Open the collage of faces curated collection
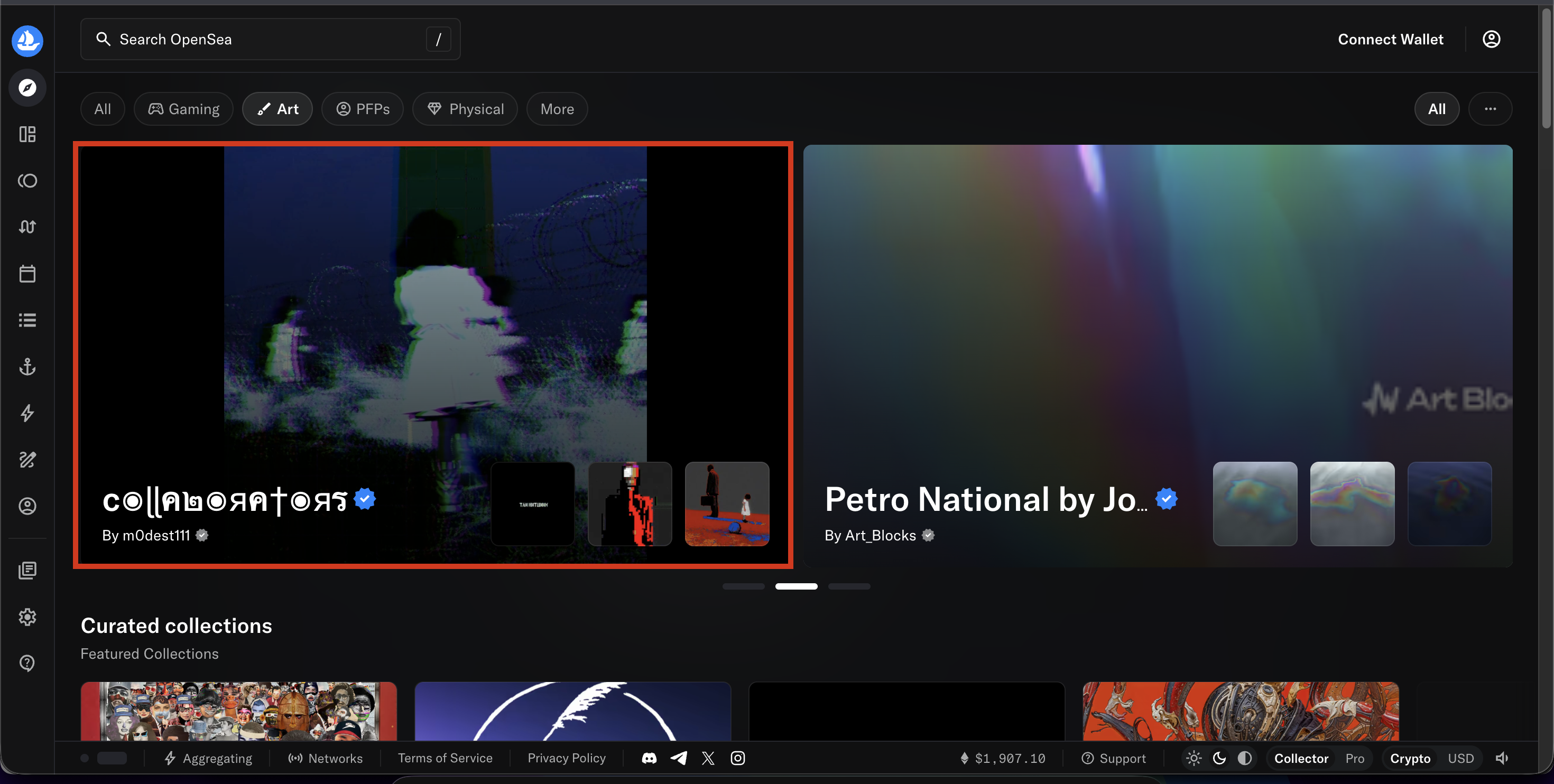 [x=239, y=711]
